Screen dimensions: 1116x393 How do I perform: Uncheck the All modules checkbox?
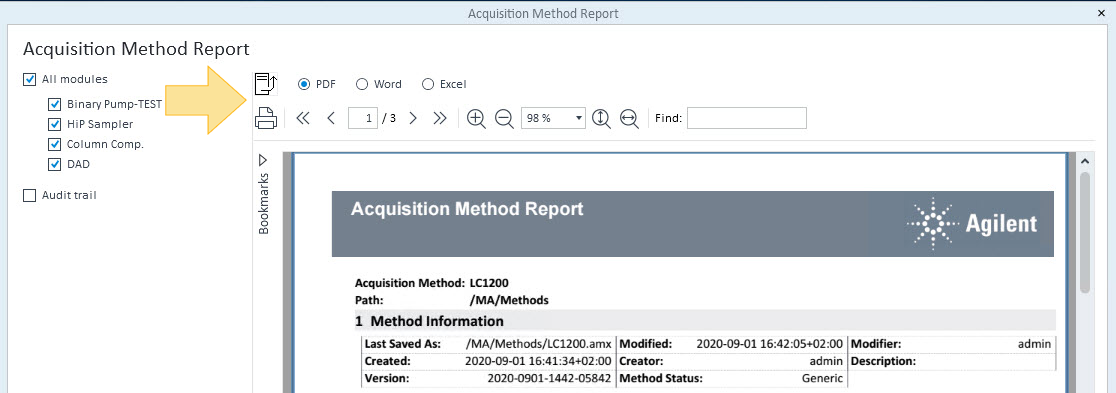[30, 79]
